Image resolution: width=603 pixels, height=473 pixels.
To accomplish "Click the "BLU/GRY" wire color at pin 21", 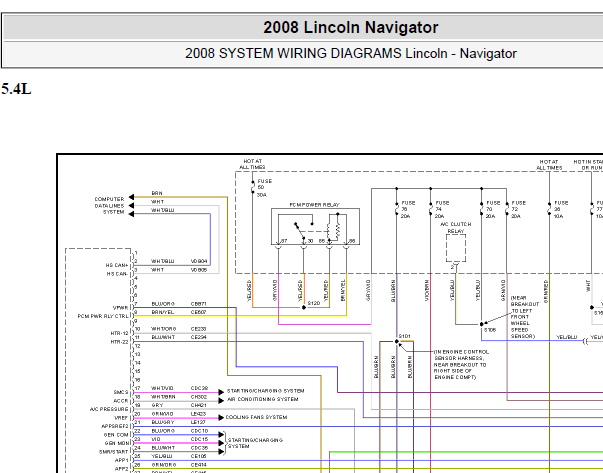I will [x=163, y=422].
